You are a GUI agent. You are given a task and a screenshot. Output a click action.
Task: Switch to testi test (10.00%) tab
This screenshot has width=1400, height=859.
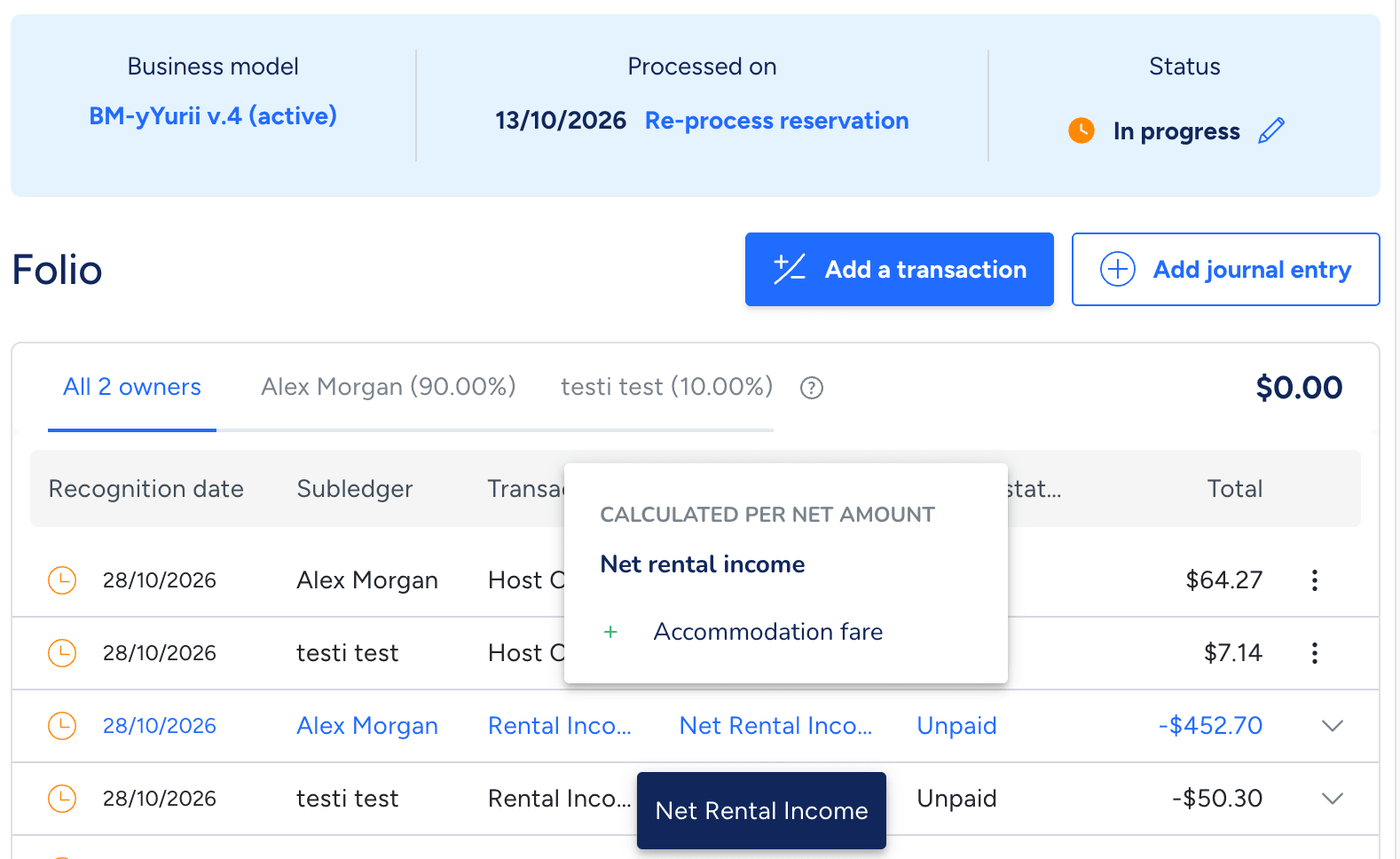coord(667,387)
